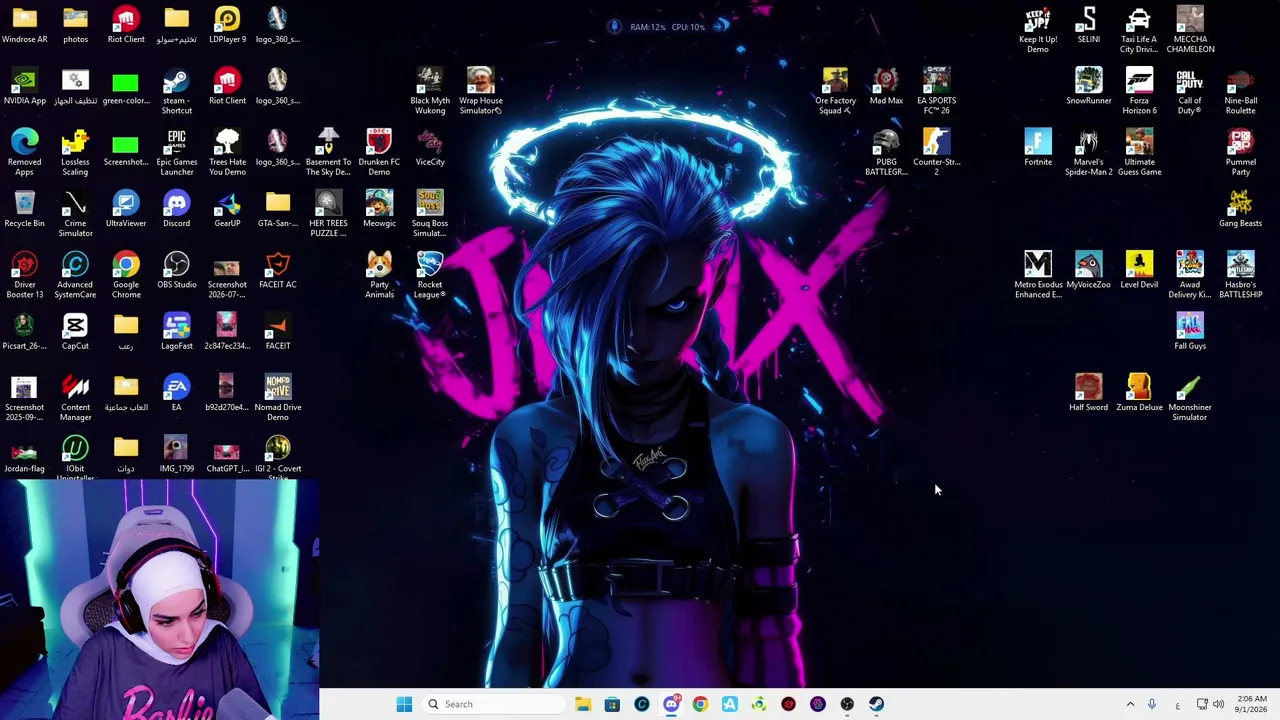Open the Windows Start menu
Screen dimensions: 1280x720
coord(404,704)
